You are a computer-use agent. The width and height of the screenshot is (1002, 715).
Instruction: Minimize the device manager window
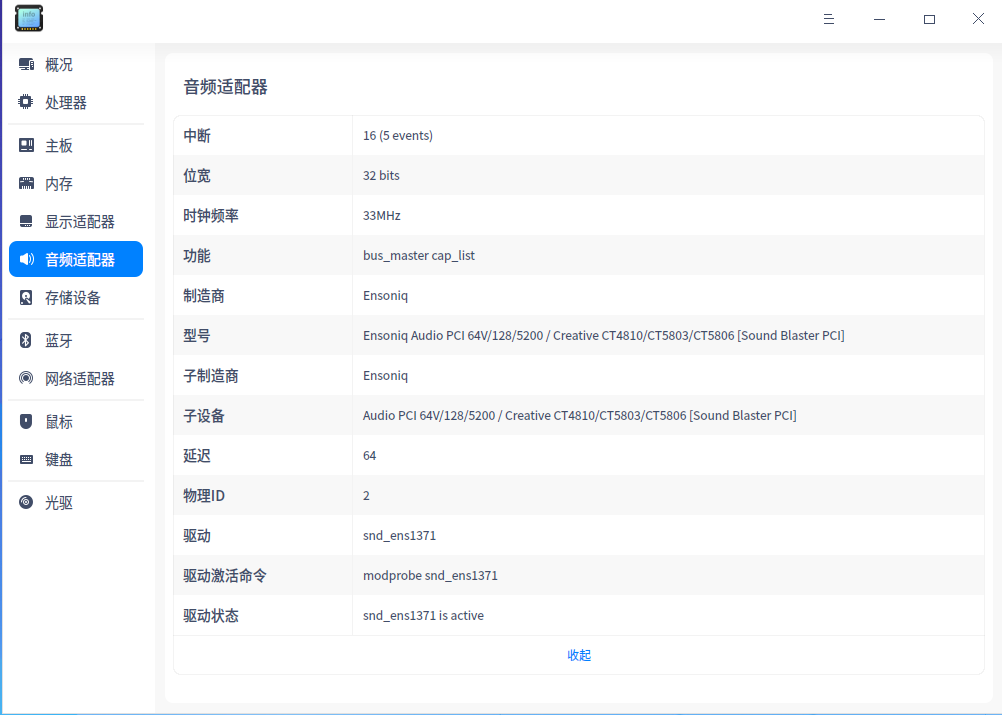(x=879, y=19)
